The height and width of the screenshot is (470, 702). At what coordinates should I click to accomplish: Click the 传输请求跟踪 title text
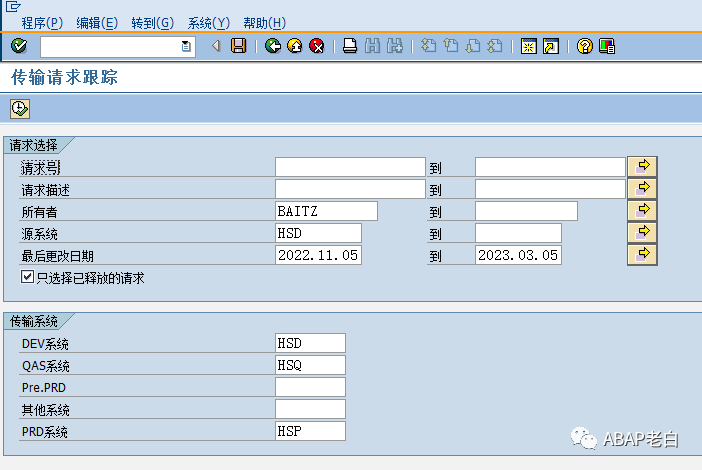(x=64, y=77)
